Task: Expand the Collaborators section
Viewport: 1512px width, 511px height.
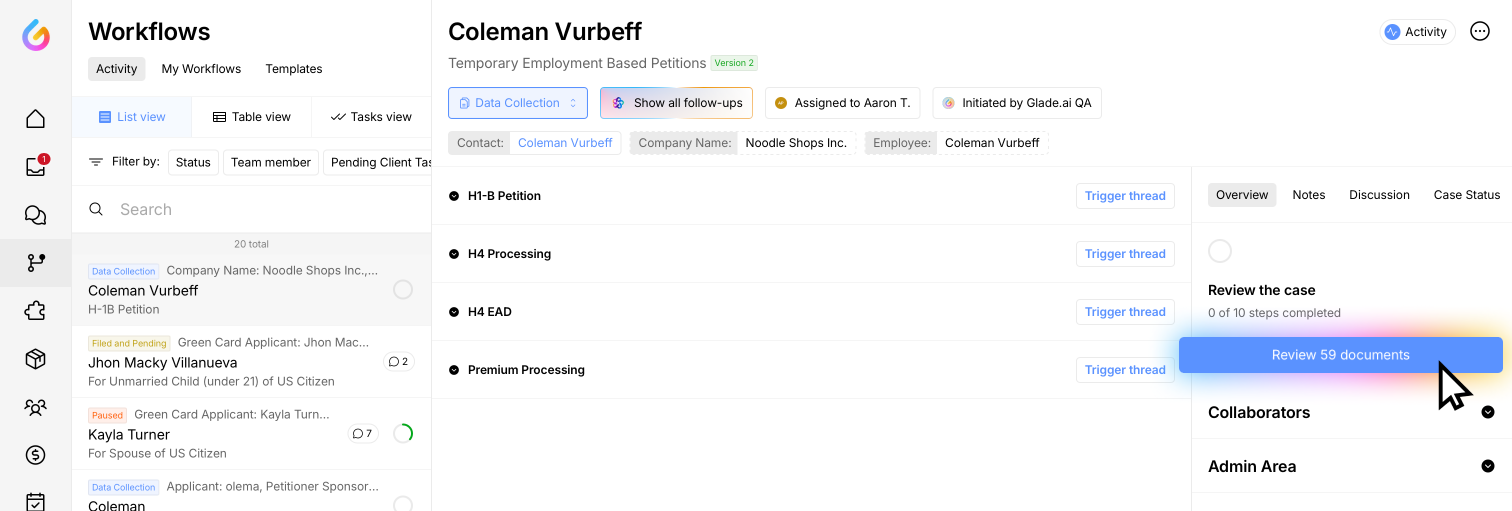Action: (x=1487, y=412)
